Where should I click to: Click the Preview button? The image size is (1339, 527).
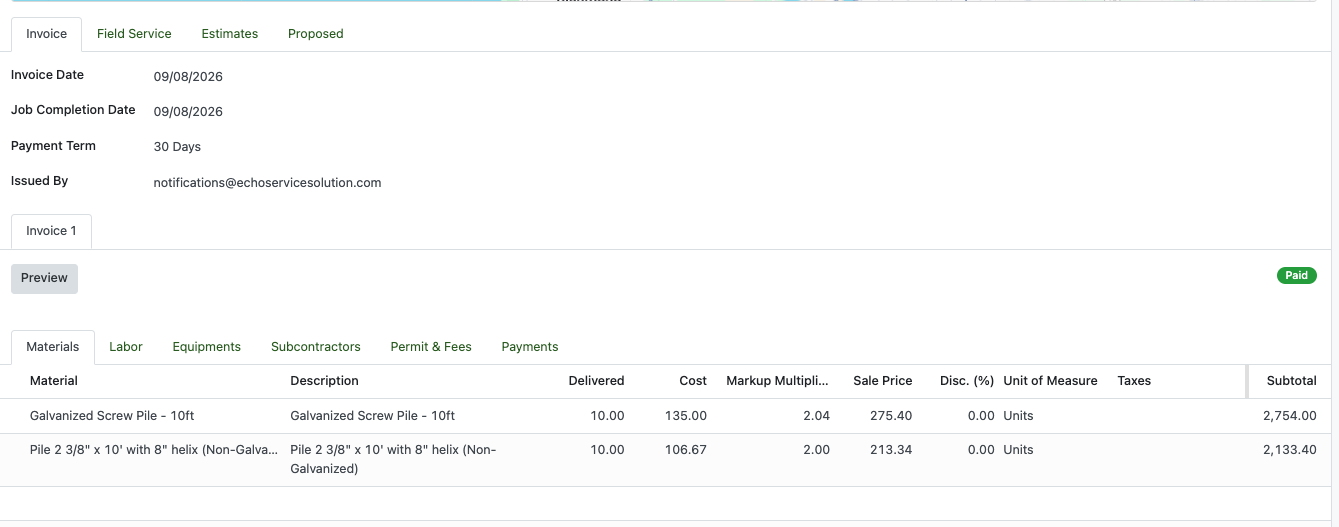pyautogui.click(x=44, y=278)
